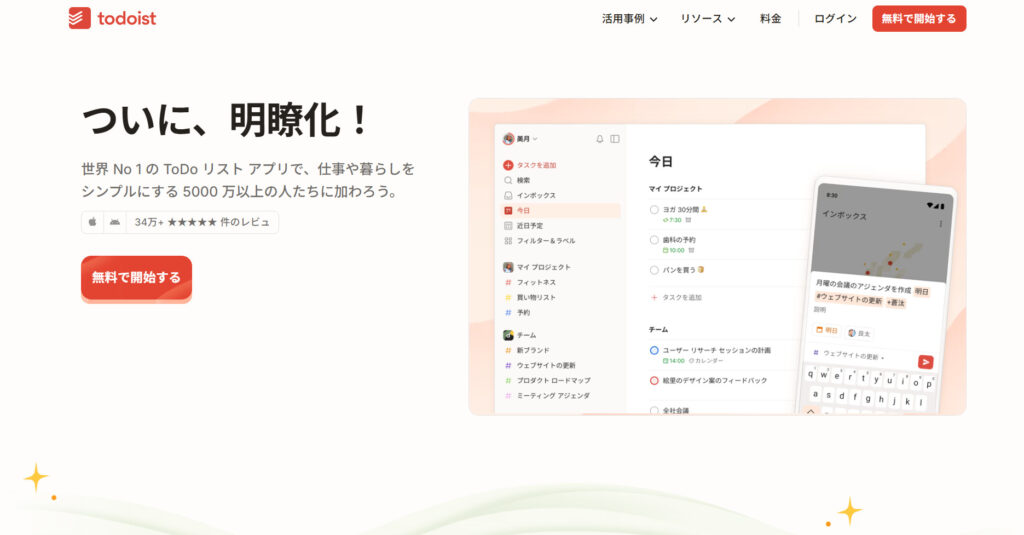Click the 7:30 recurring time label
Image resolution: width=1024 pixels, height=535 pixels.
(x=672, y=220)
